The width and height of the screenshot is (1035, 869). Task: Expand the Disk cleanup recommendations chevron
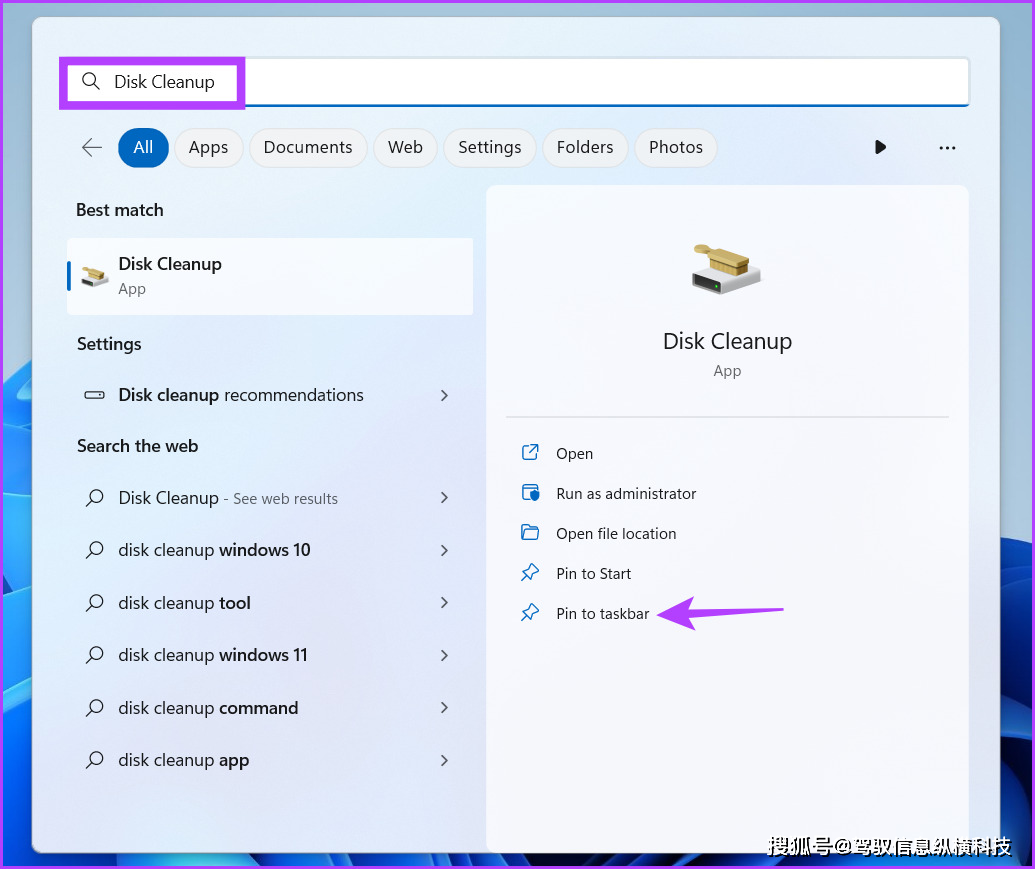click(444, 395)
